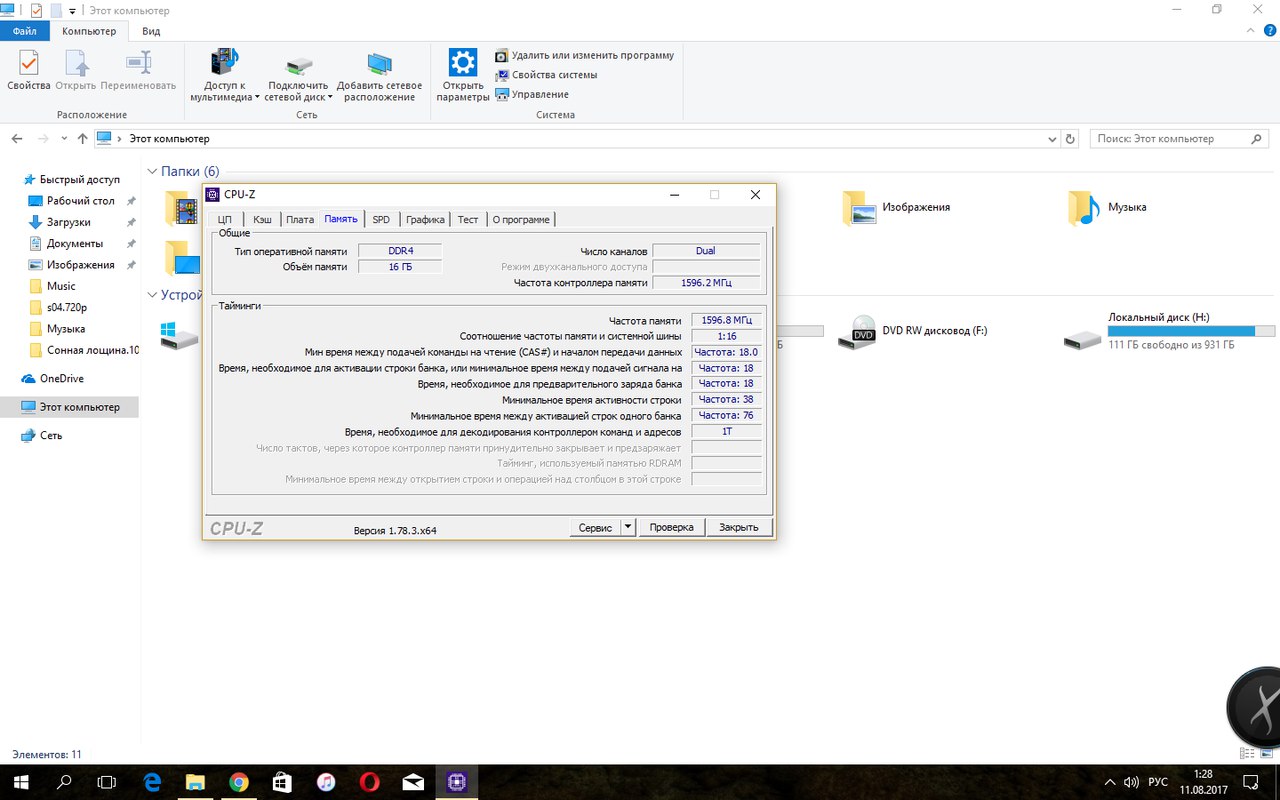Select Локальный диск (H:) drive
Screen dimensions: 1280x800
pos(1170,331)
